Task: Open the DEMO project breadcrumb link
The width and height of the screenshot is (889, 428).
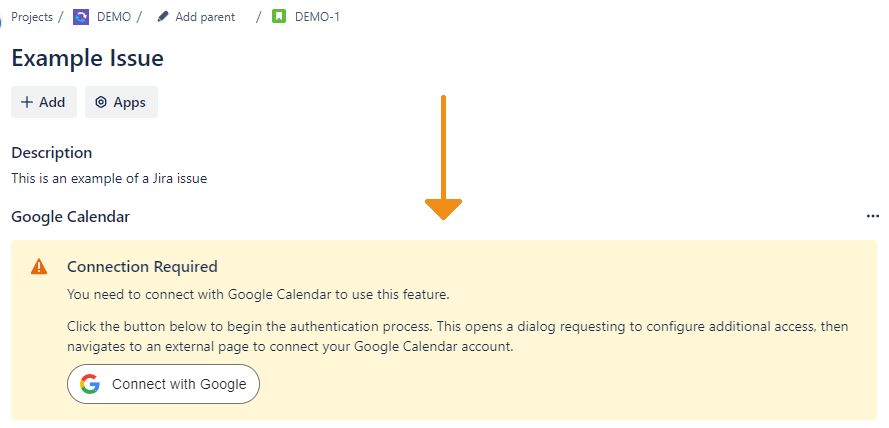Action: tap(114, 17)
